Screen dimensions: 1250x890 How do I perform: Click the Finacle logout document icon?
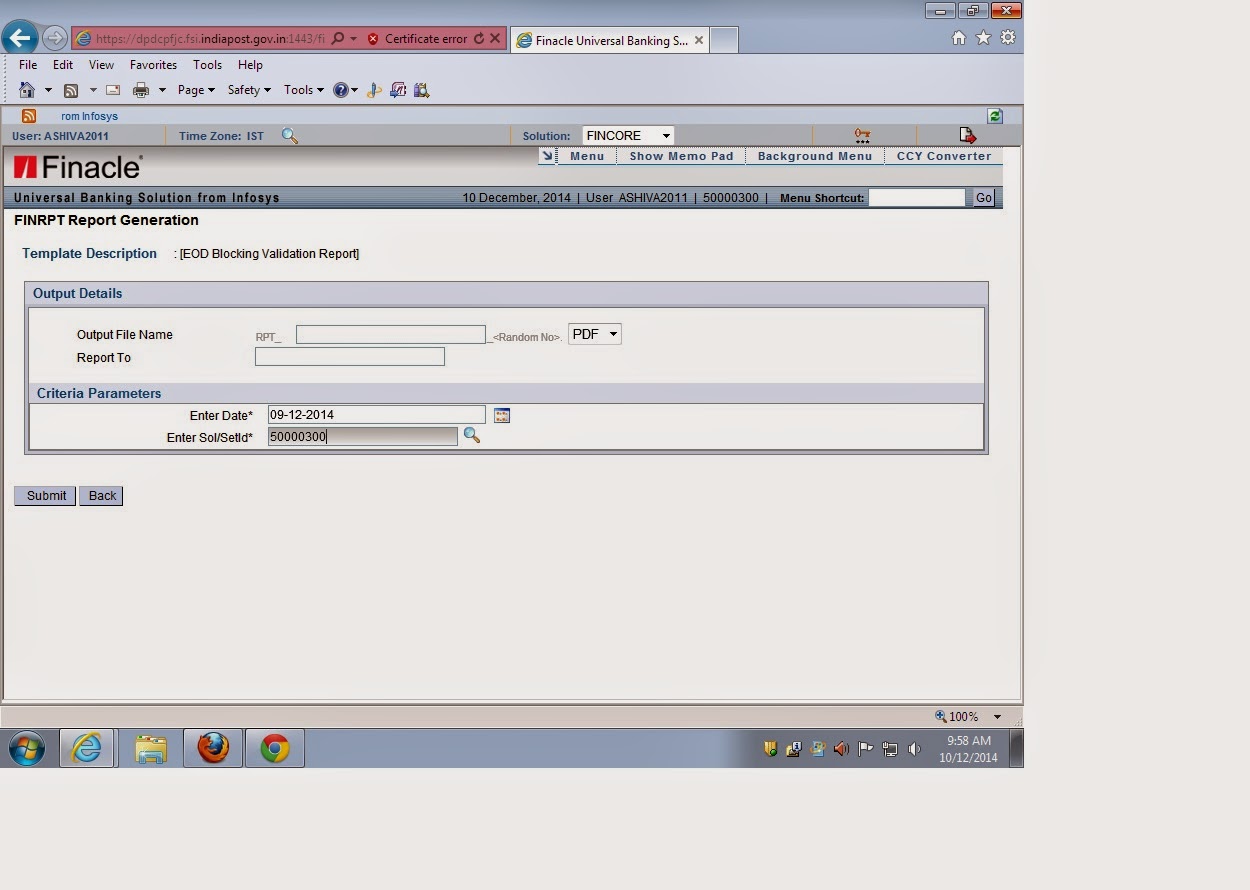coord(967,135)
